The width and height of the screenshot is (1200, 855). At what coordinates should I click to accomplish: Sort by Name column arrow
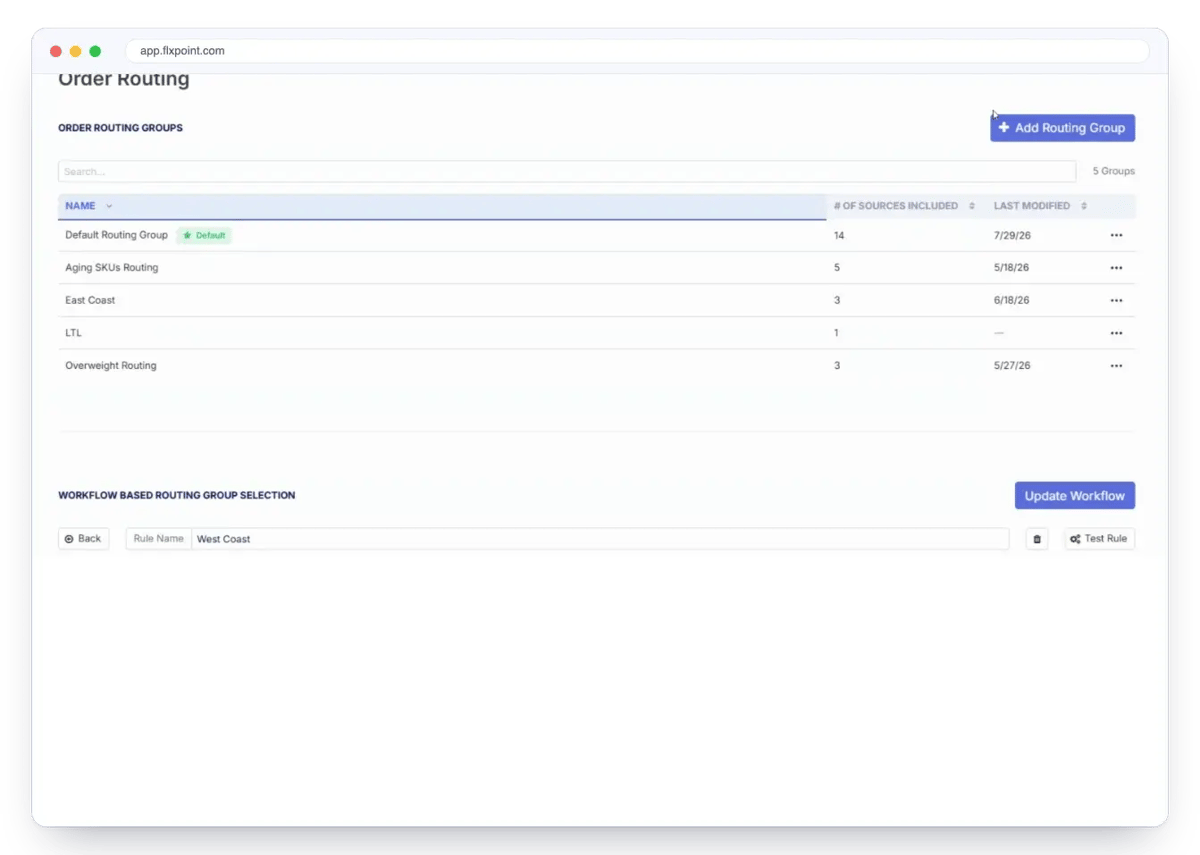click(109, 206)
